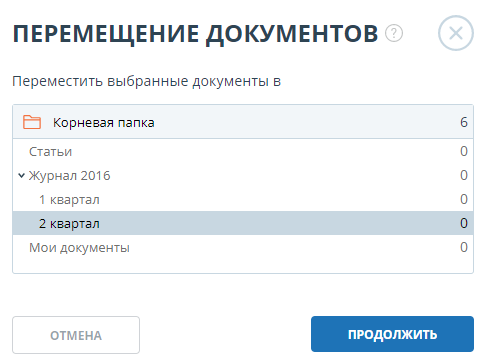Click the zero count beside 1 квартал
Screen dimensions: 490x362
[x=464, y=199]
